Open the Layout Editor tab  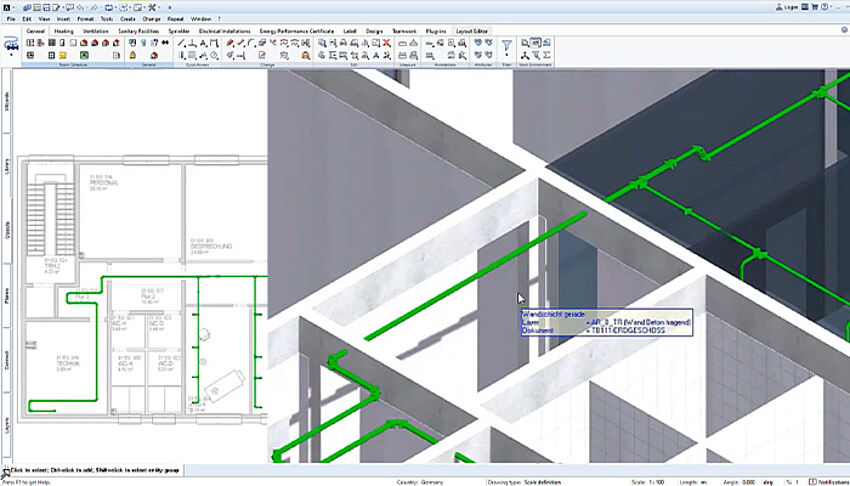[470, 31]
